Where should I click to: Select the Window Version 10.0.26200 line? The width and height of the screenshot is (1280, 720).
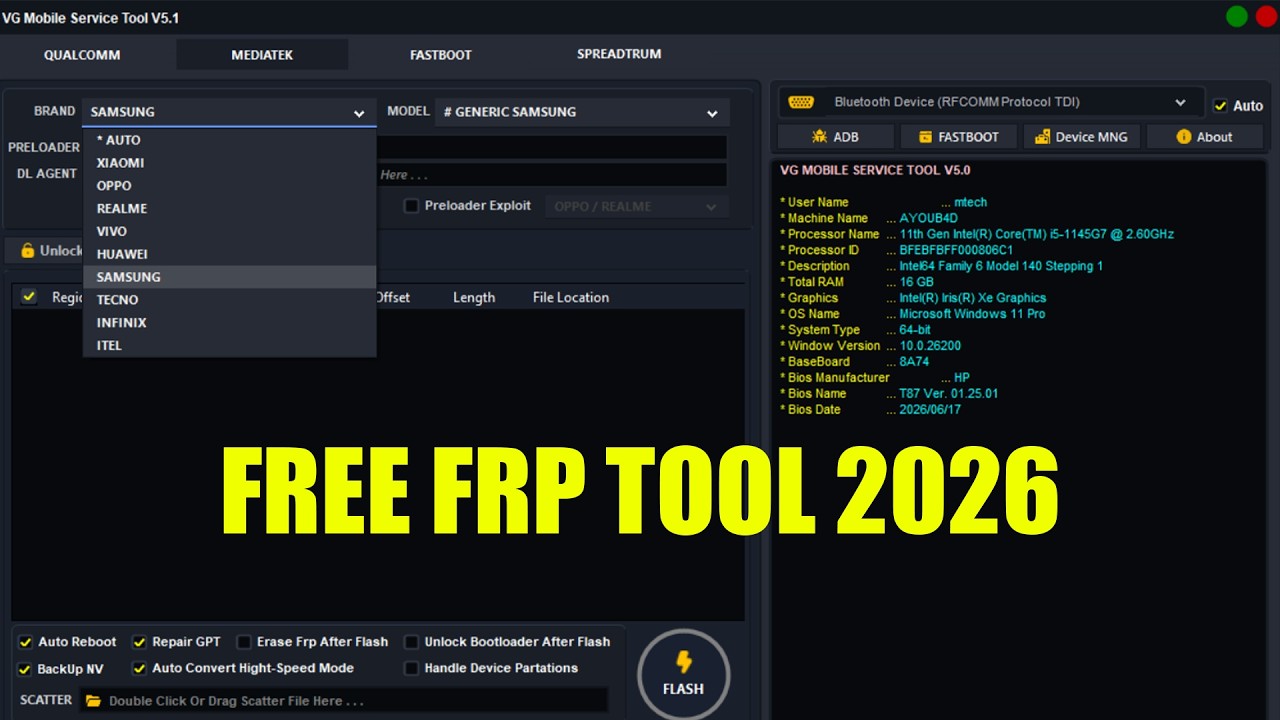[x=870, y=346]
